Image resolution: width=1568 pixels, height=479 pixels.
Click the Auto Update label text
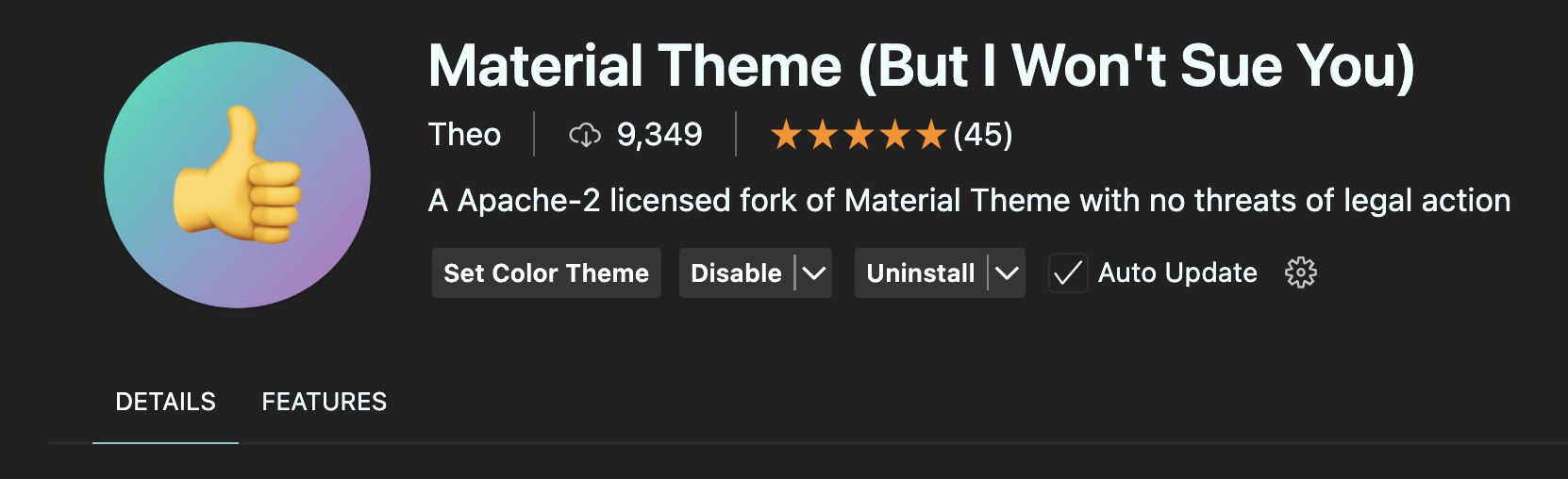1177,273
